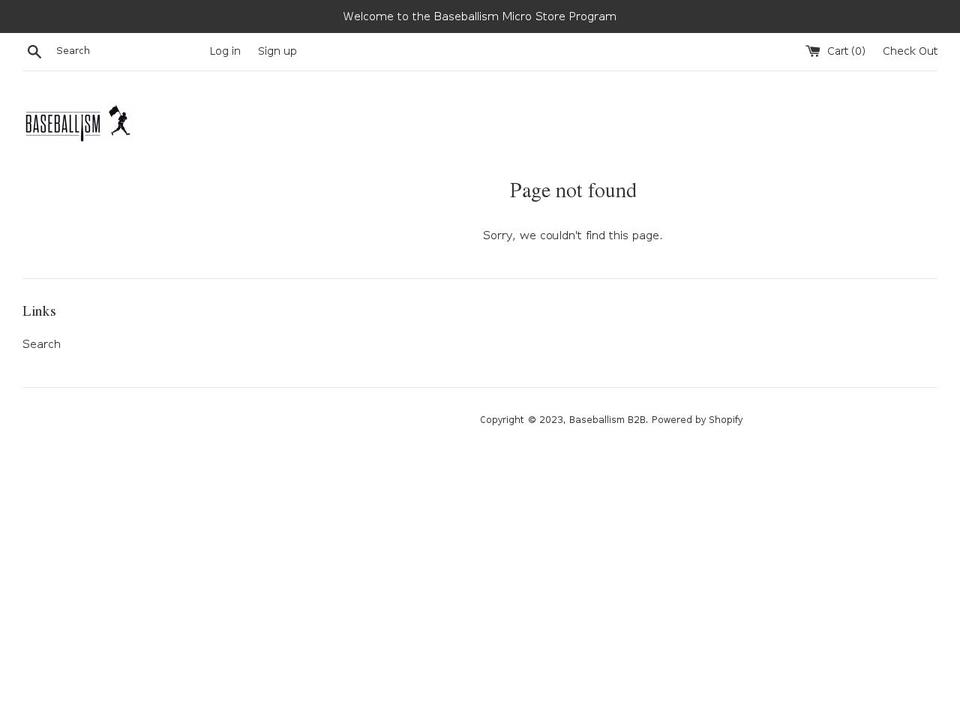Click the Baseballism B2B footer link
The height and width of the screenshot is (720, 960).
[607, 419]
